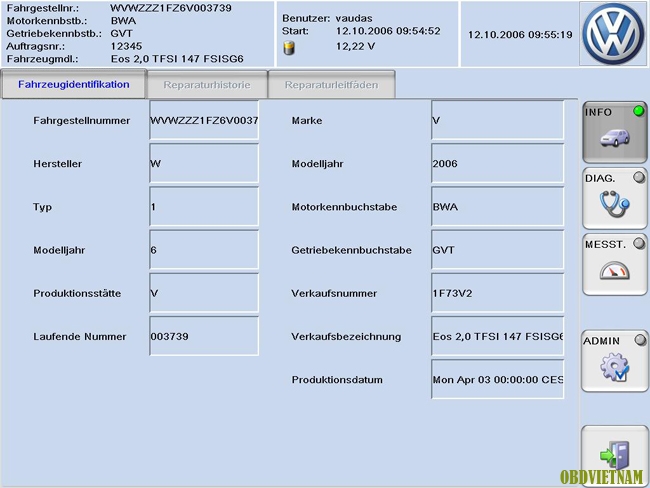
Task: Click the battery voltage icon
Action: 289,48
